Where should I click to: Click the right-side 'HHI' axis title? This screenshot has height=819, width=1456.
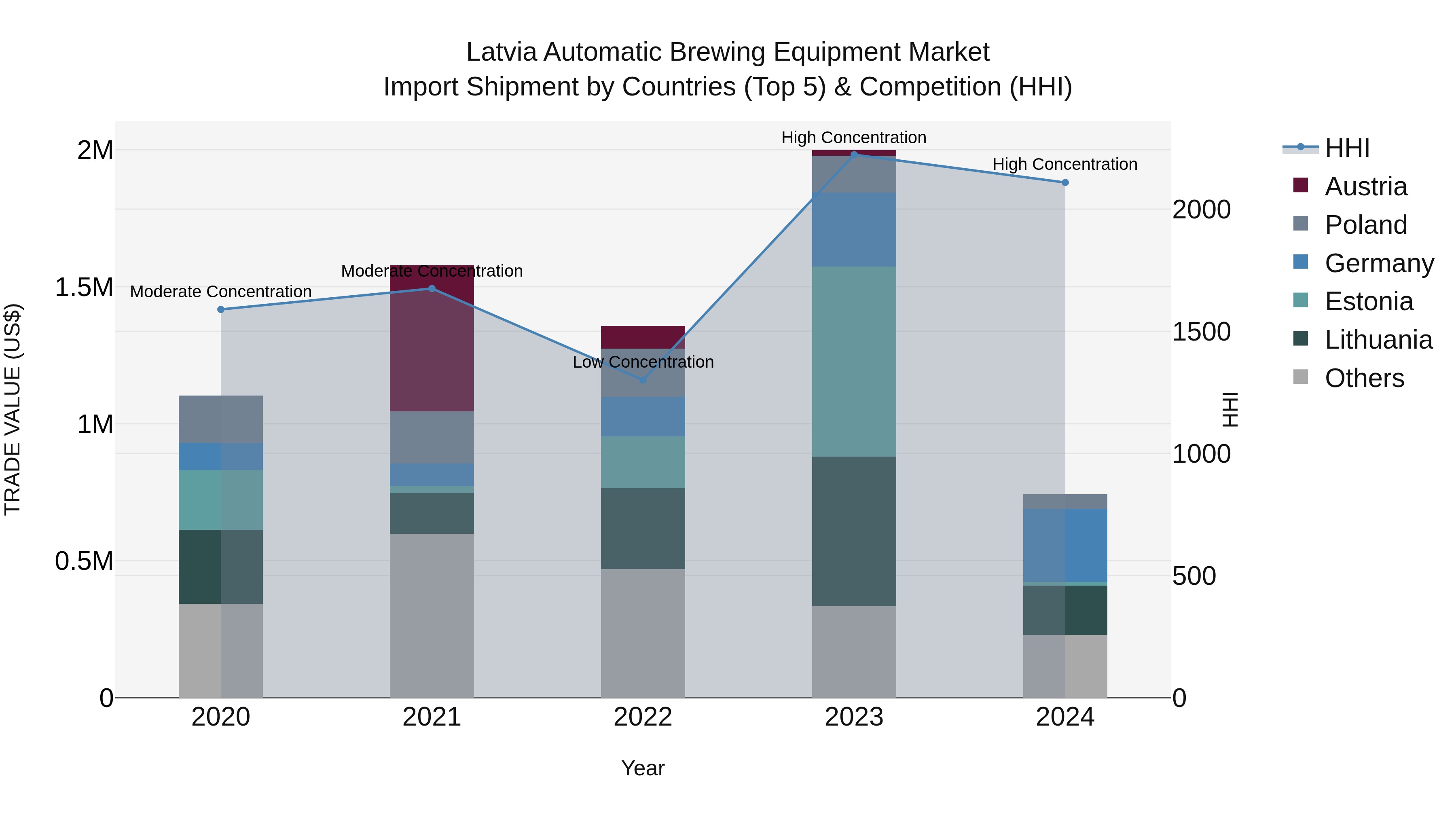click(x=1230, y=410)
